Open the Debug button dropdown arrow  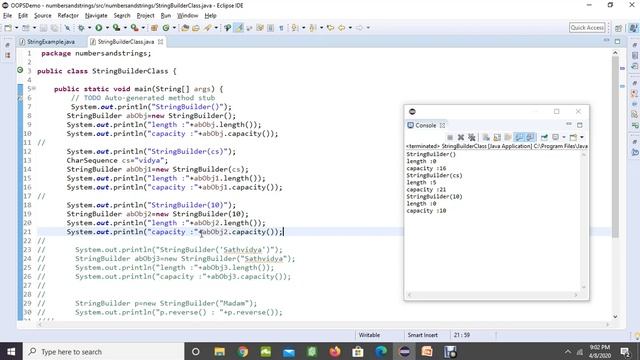pyautogui.click(x=89, y=28)
